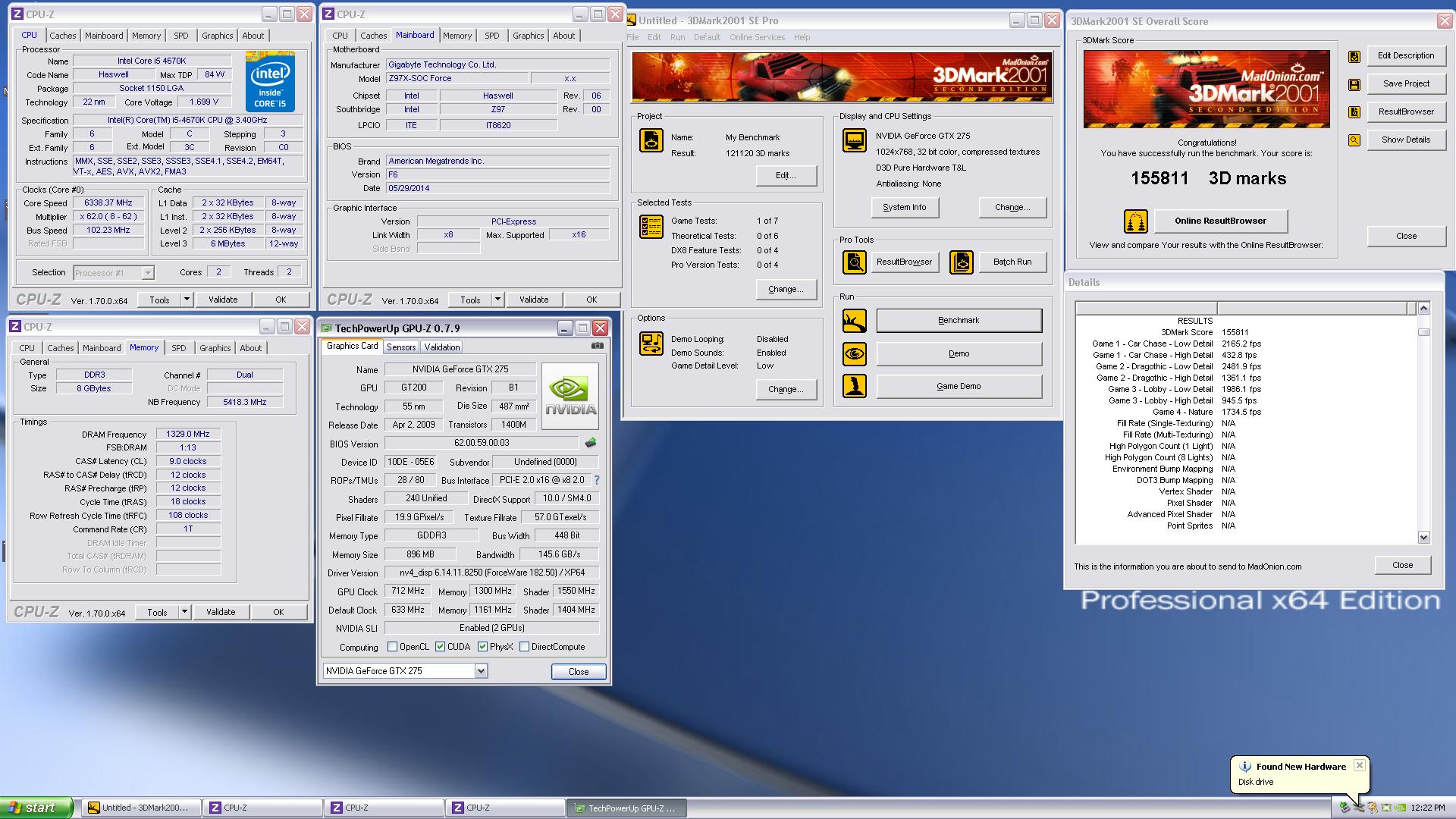Click the Benchmark button

[x=959, y=321]
